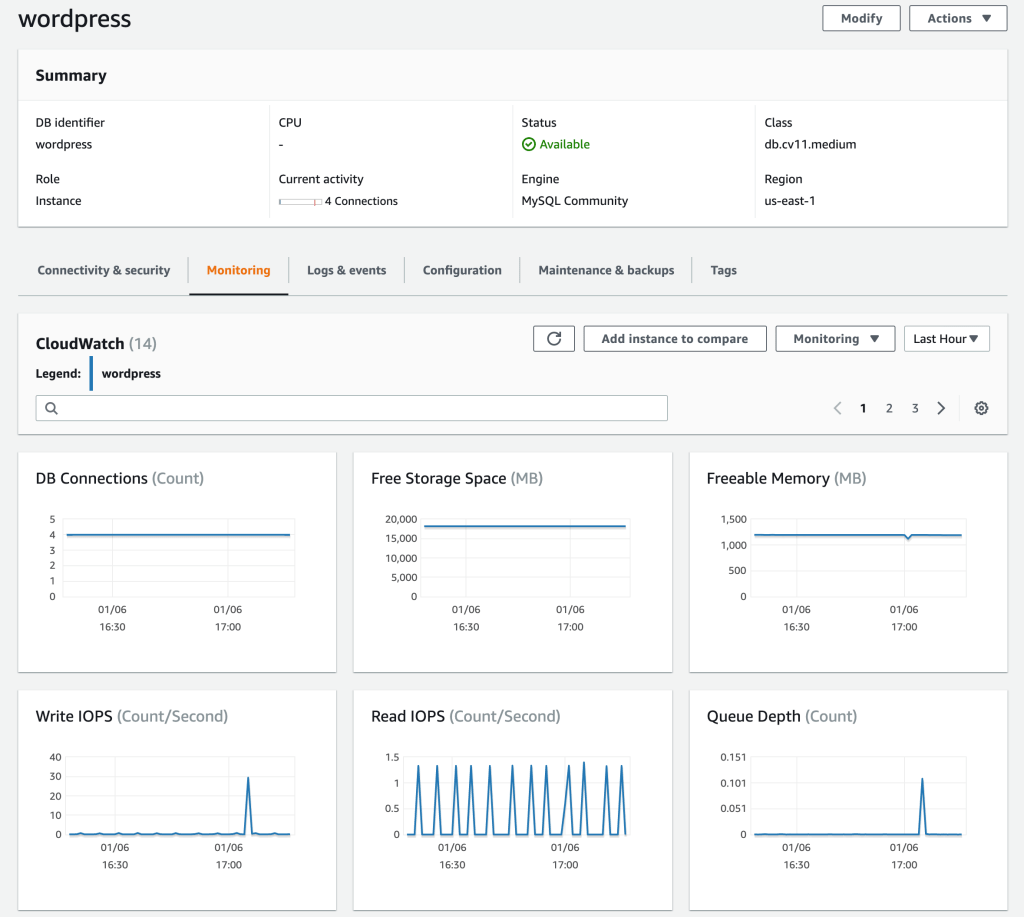Select the Configuration tab

pos(462,270)
